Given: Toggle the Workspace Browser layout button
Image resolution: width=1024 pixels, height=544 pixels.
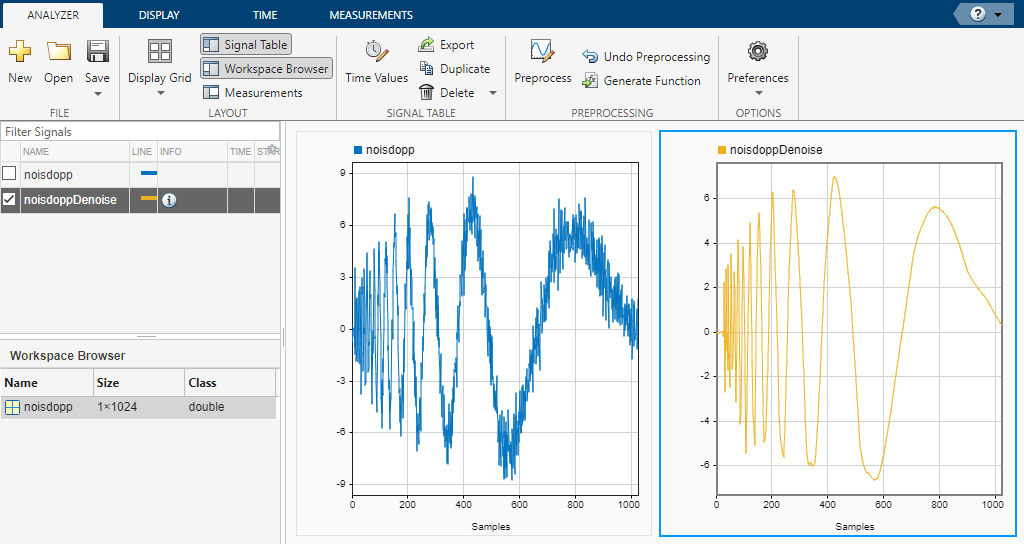Looking at the screenshot, I should point(266,69).
